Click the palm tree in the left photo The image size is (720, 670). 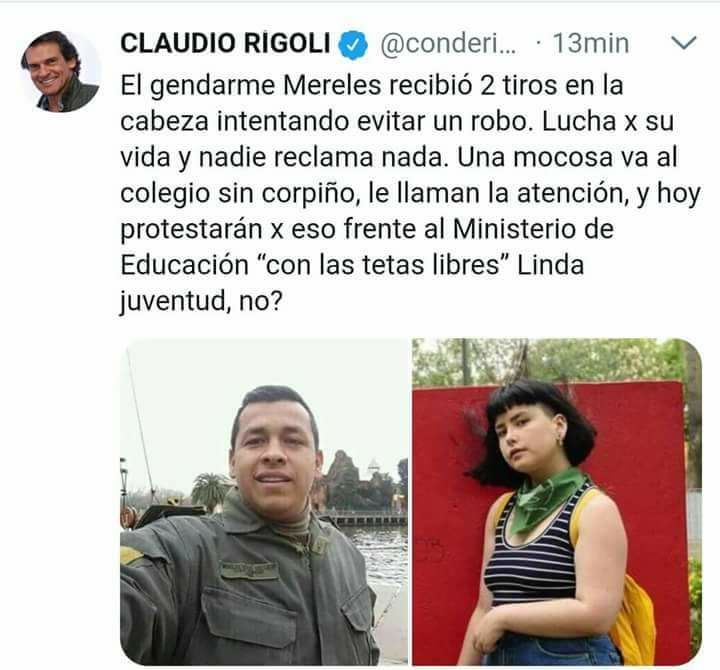[x=209, y=491]
